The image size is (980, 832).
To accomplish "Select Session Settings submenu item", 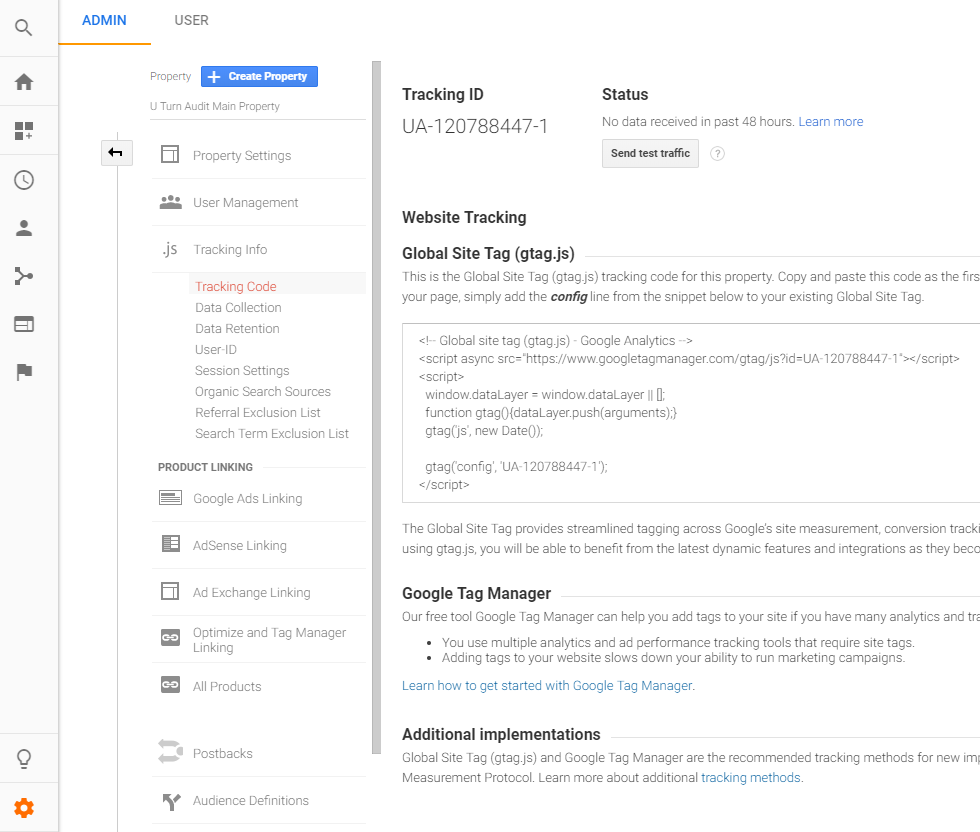I will click(242, 371).
